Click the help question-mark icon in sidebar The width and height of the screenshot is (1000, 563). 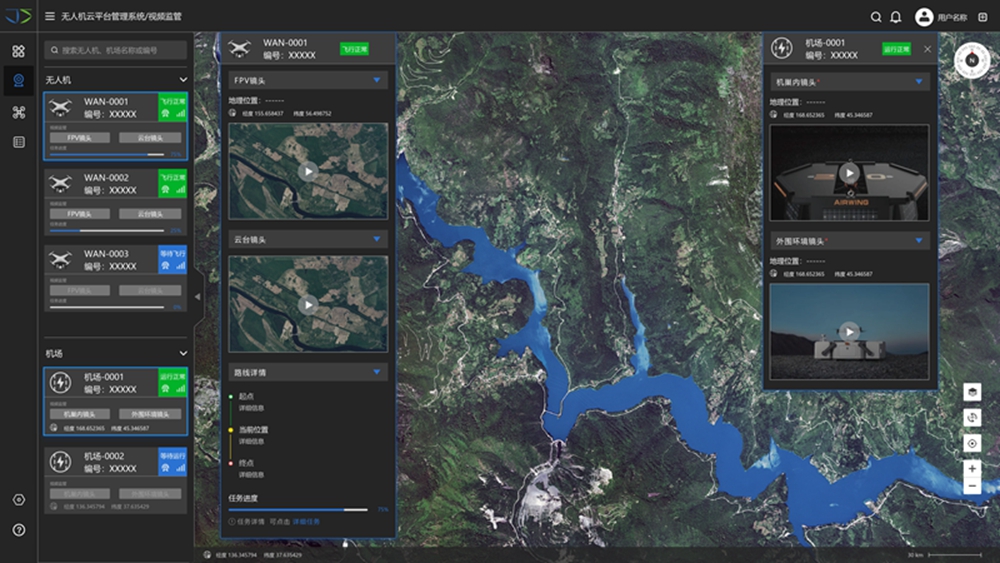tap(18, 530)
